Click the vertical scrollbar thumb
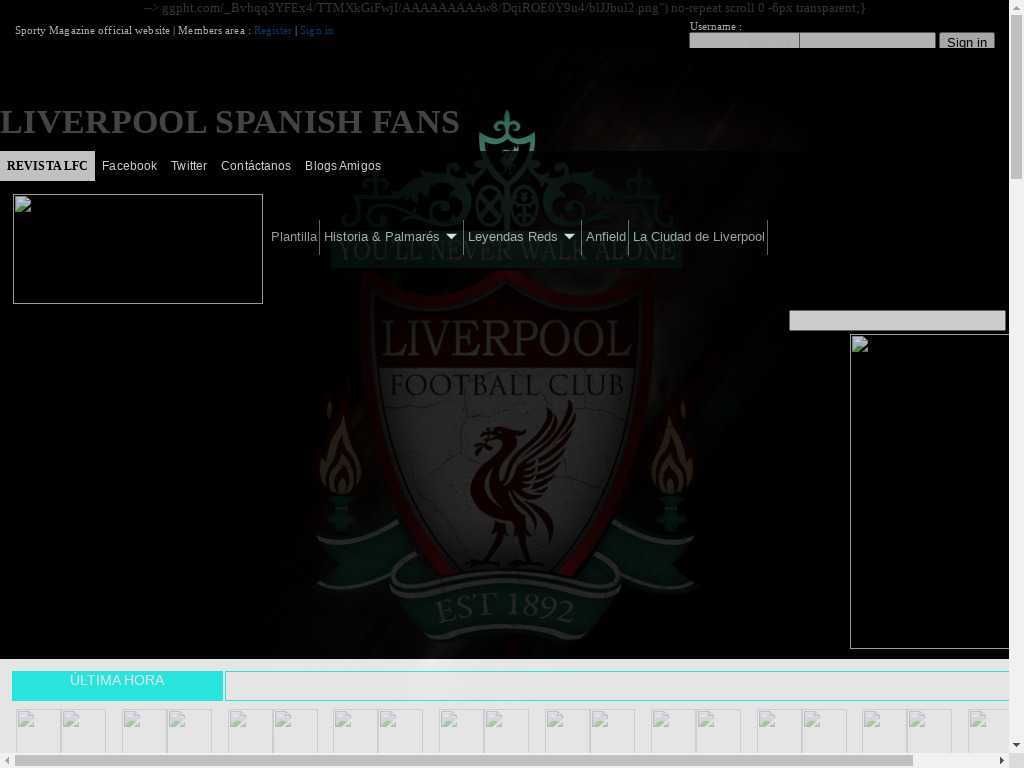This screenshot has height=768, width=1024. (x=1016, y=96)
